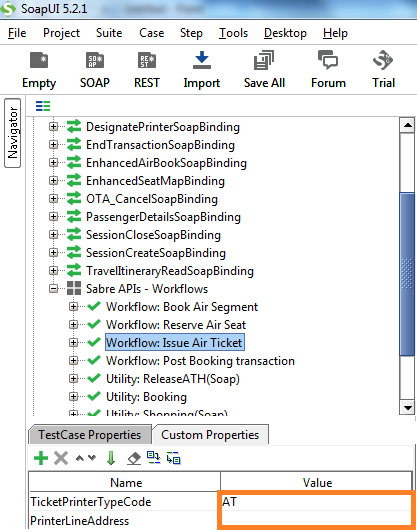Click the vertical Navigator tab

(13, 133)
